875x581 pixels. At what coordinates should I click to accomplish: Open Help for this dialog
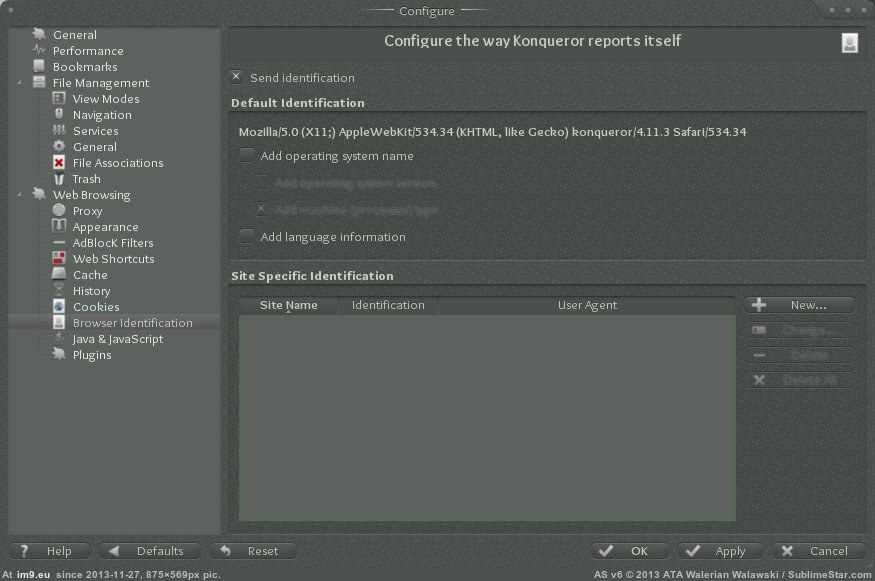tap(49, 551)
